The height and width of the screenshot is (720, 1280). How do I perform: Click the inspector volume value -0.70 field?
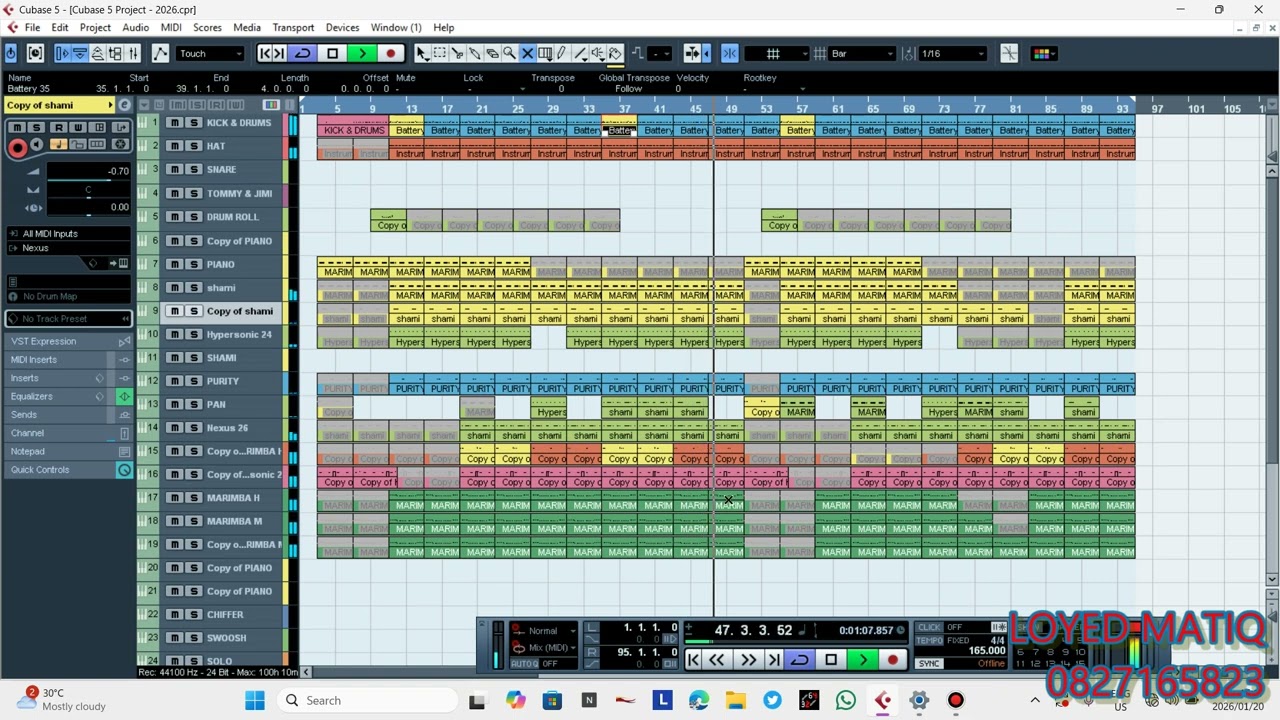(118, 171)
